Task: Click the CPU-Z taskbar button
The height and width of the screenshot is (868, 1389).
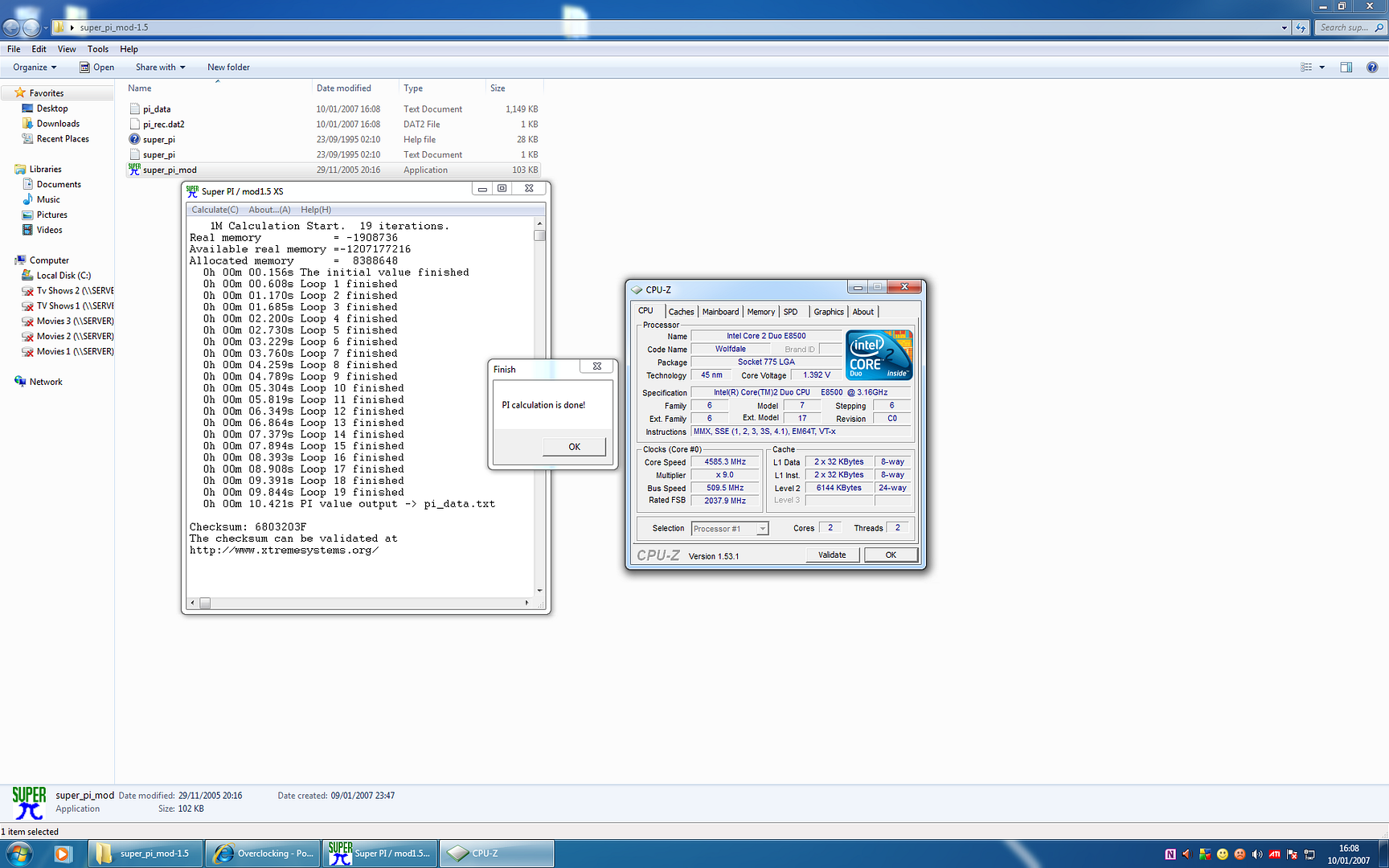Action: [497, 854]
